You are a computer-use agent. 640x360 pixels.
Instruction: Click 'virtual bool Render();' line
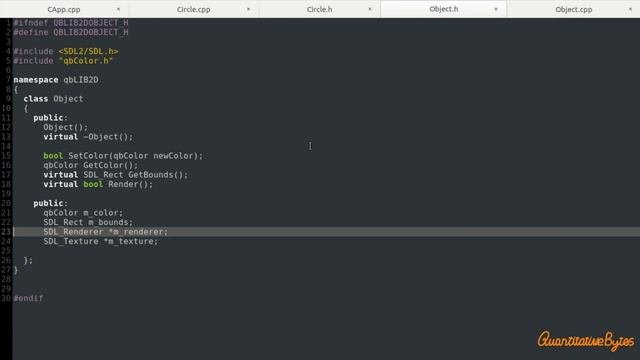click(98, 184)
